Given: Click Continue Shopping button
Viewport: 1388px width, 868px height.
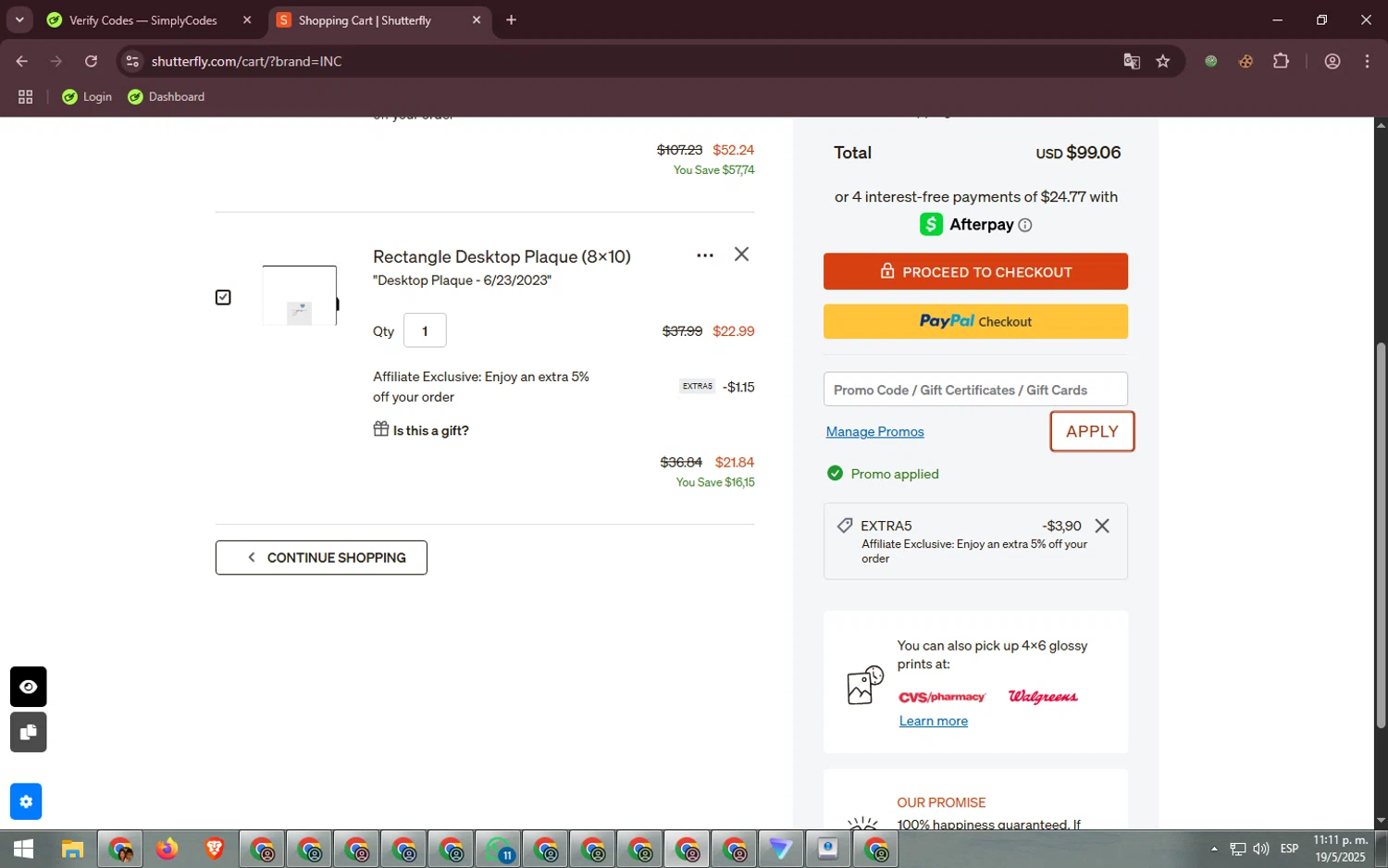Looking at the screenshot, I should [321, 558].
